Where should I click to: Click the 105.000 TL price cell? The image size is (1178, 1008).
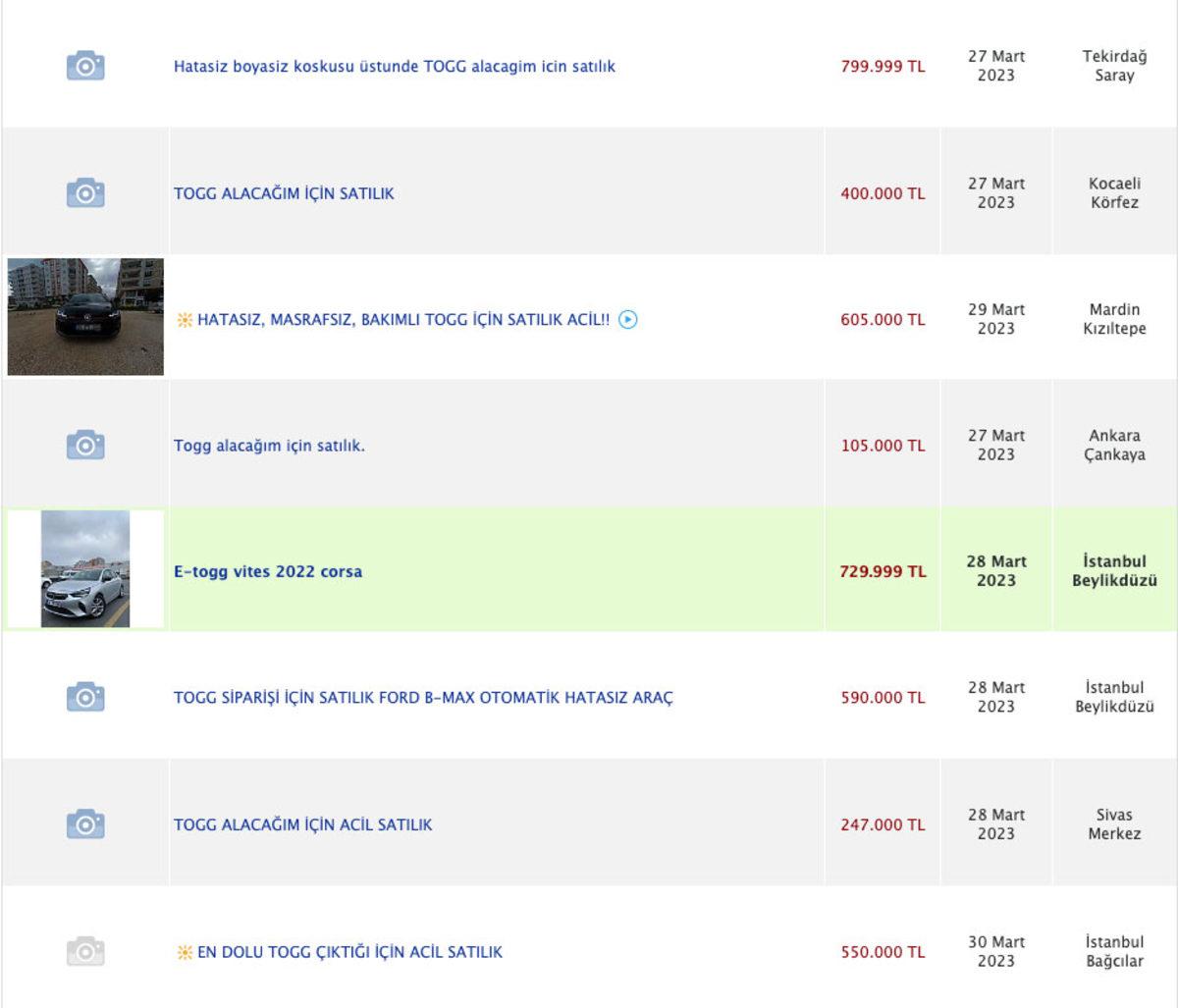pos(882,446)
